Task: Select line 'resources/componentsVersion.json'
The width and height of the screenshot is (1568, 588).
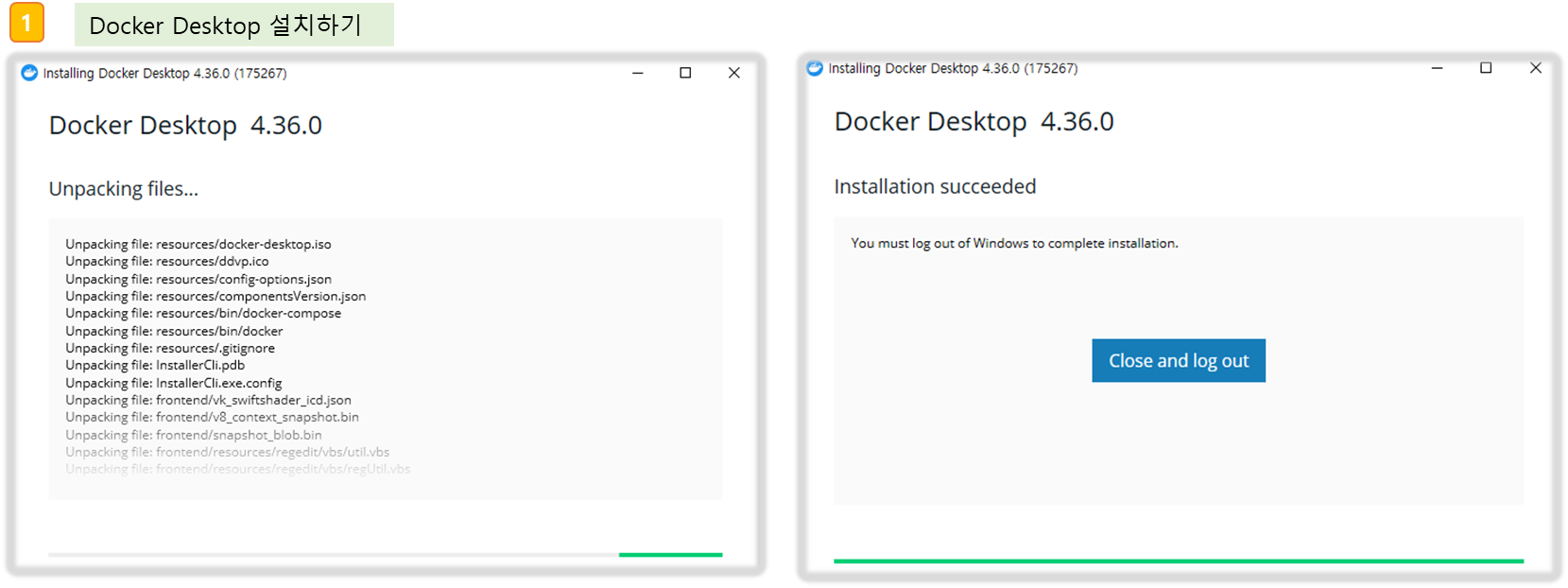Action: [x=261, y=296]
